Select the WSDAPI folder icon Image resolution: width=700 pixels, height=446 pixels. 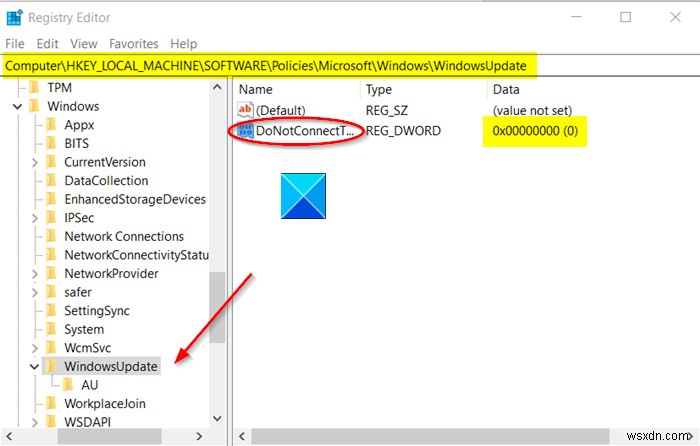coord(51,421)
